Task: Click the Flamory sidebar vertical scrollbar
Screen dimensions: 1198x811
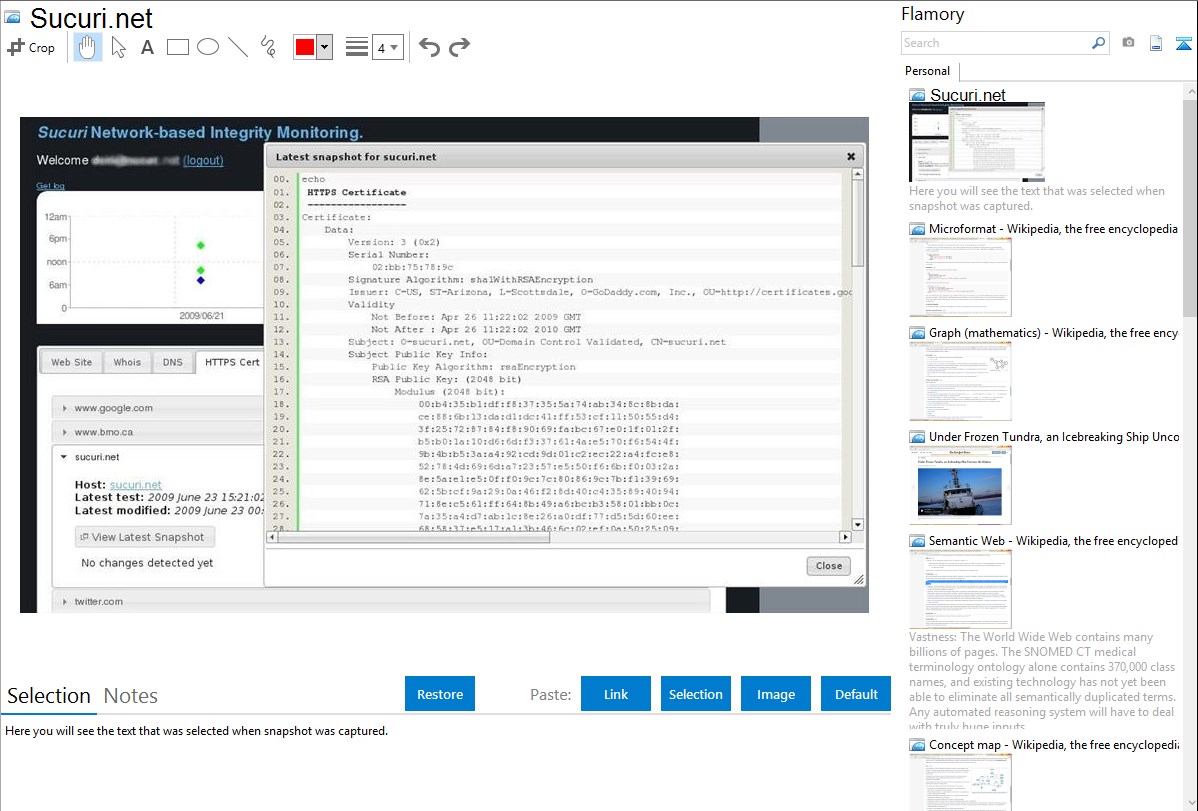Action: pos(1190,206)
